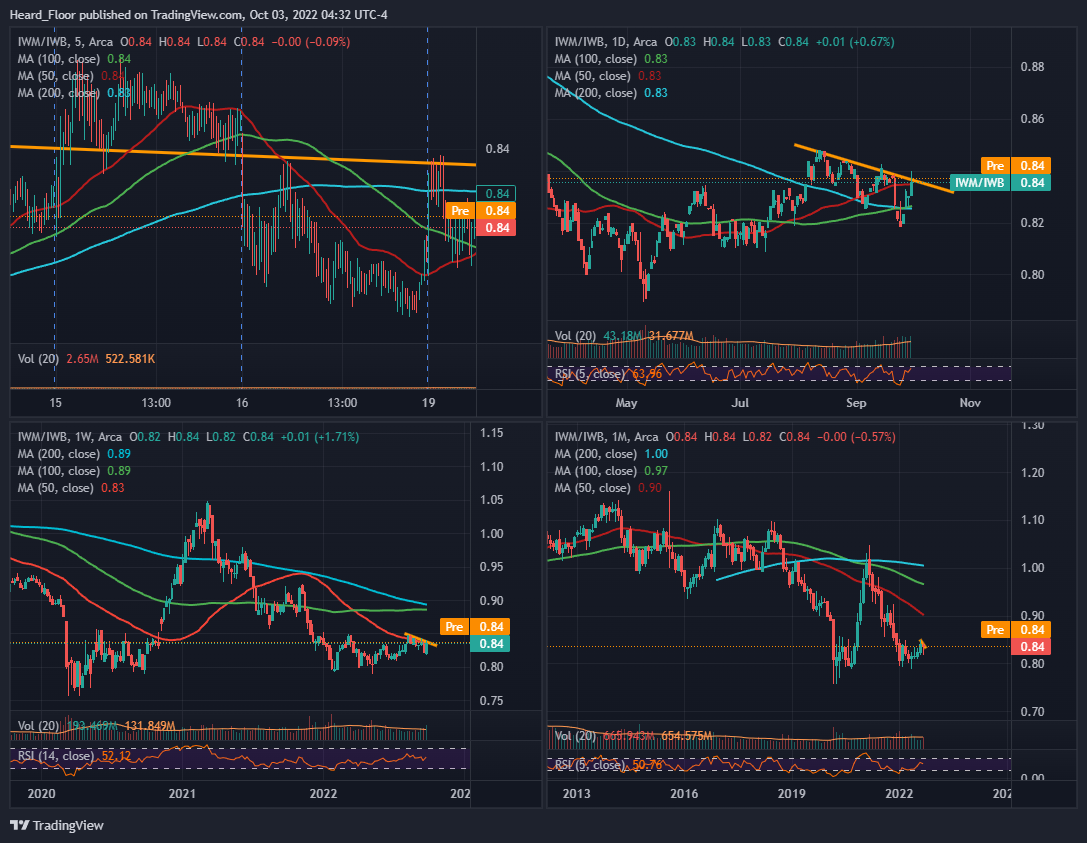
Task: Click the 0.70 level on the monthly price axis
Action: (x=1032, y=712)
